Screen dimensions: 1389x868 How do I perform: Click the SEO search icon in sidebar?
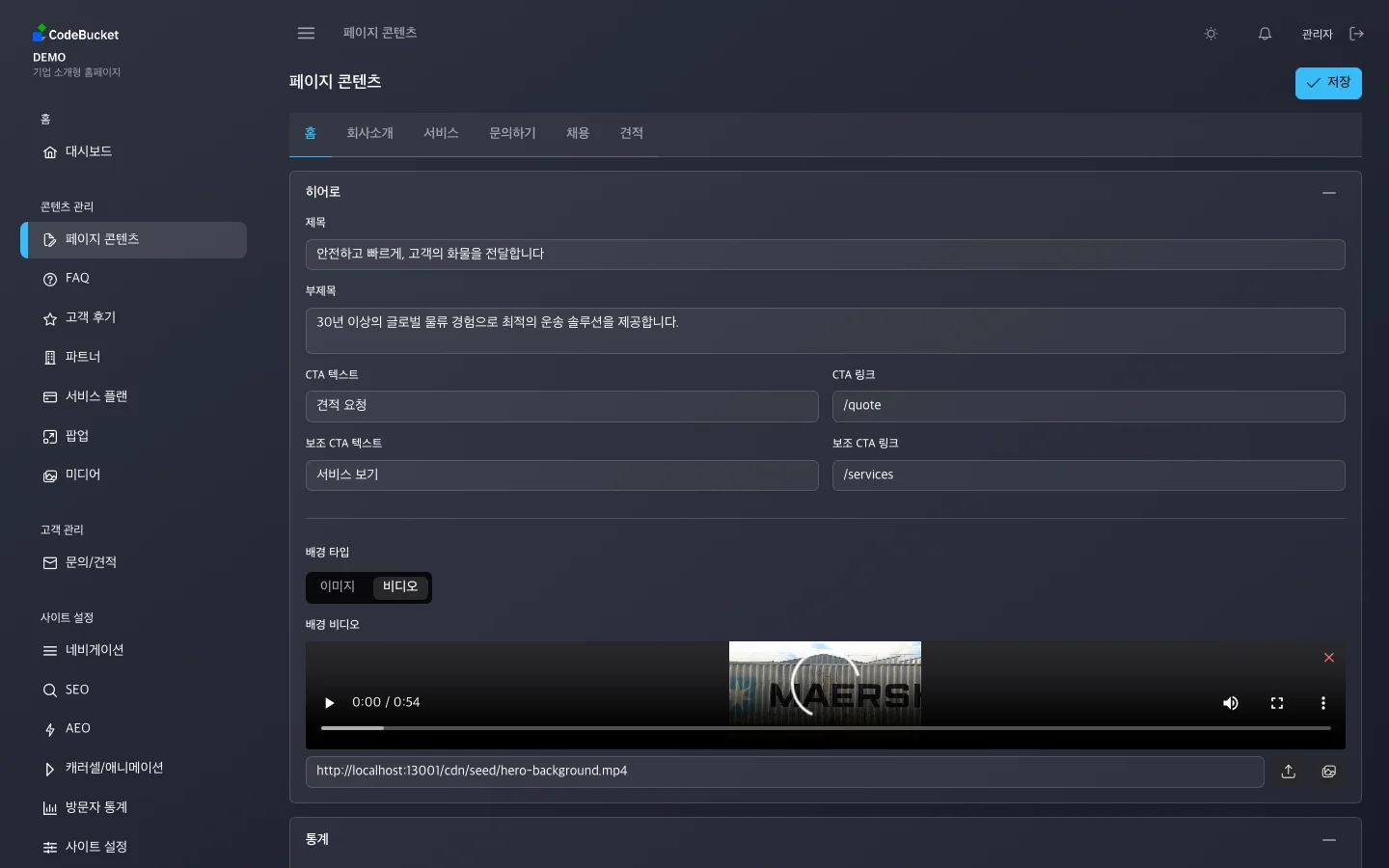pos(50,691)
